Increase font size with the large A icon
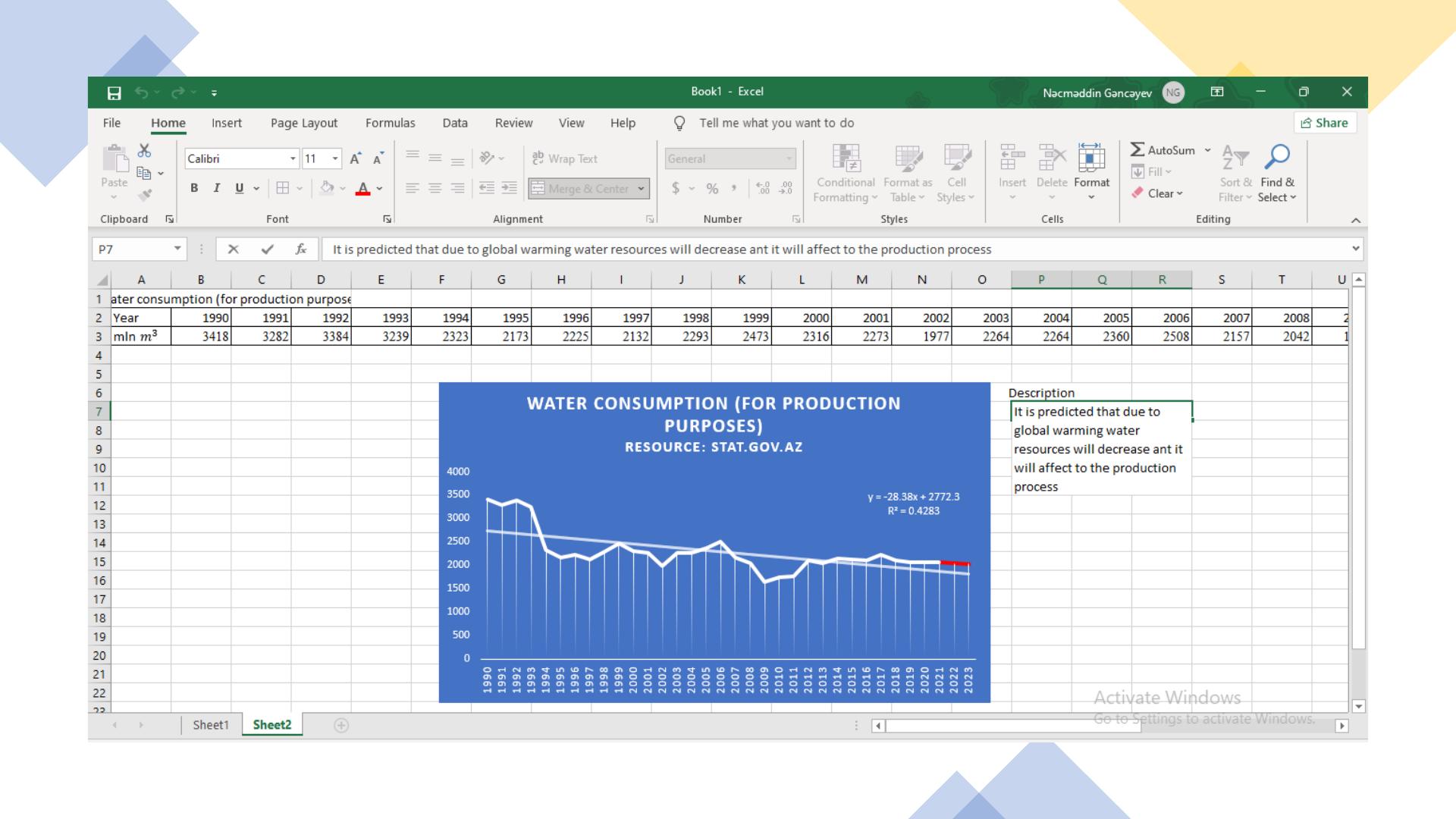Viewport: 1456px width, 819px height. (x=355, y=158)
